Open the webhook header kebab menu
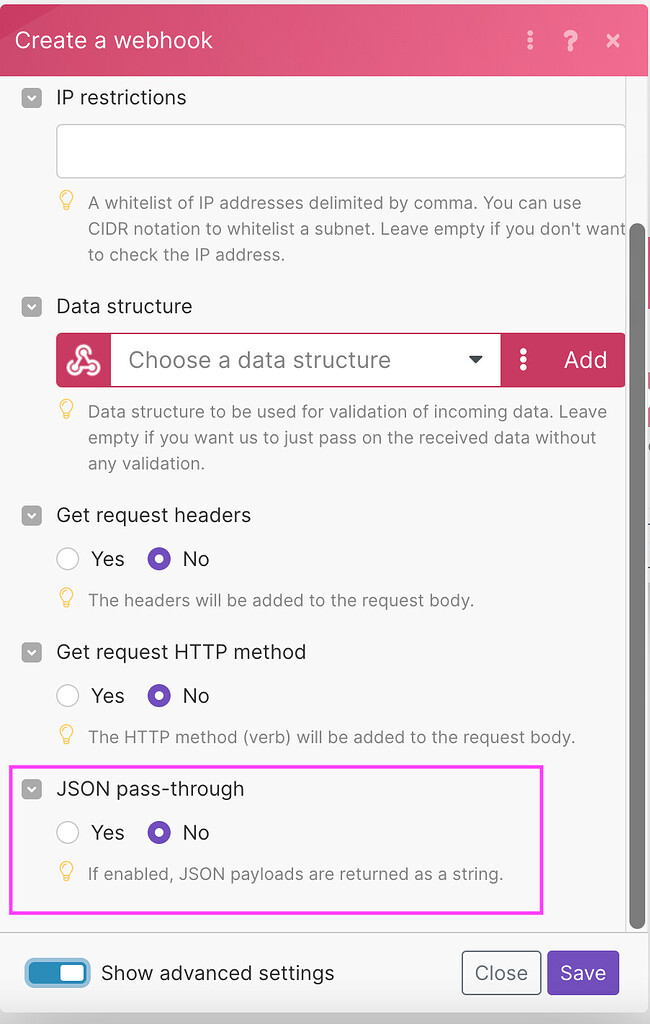Viewport: 650px width, 1024px height. tap(530, 40)
